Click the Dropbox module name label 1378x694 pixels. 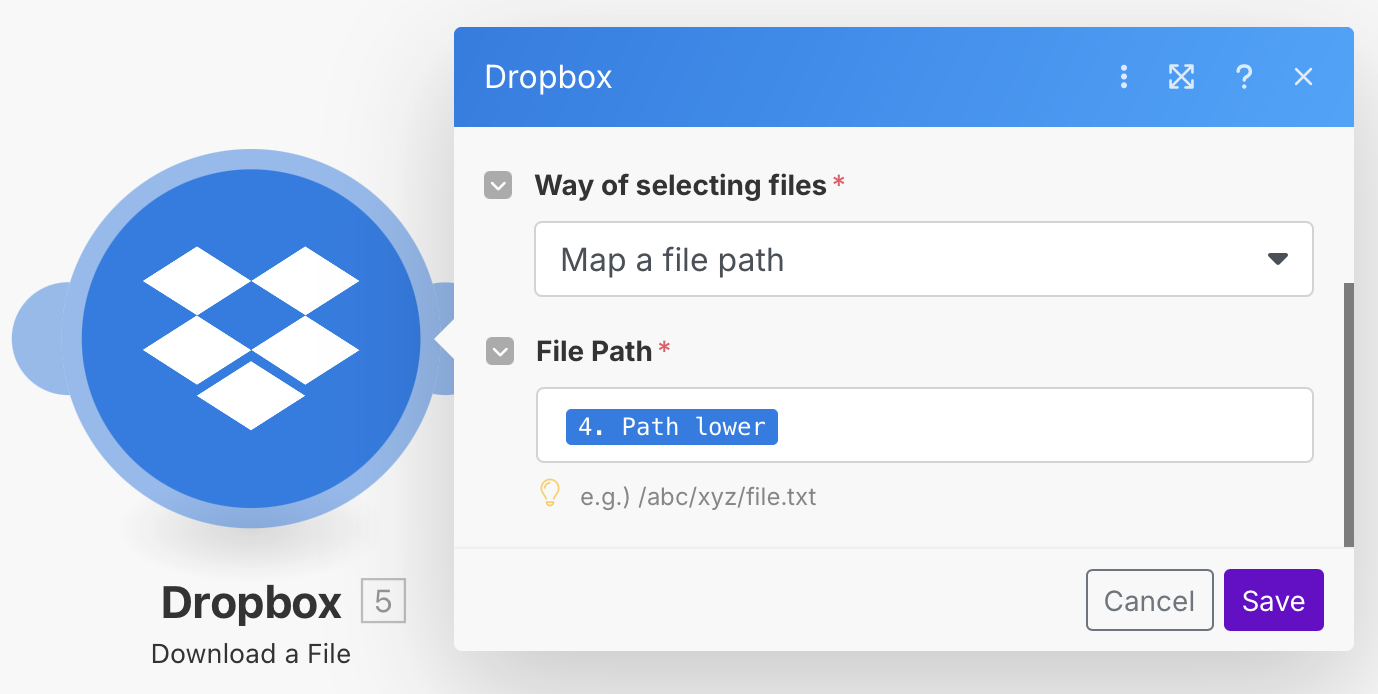point(251,602)
